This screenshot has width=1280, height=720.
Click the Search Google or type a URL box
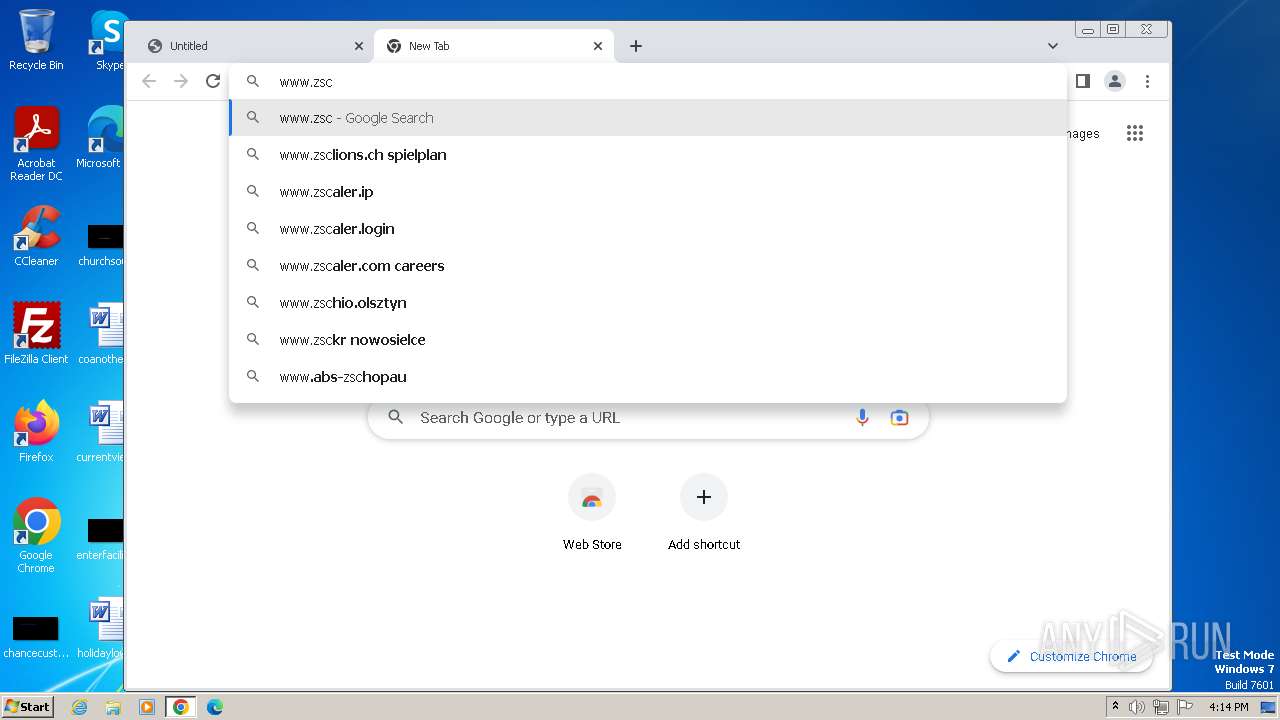tap(648, 418)
